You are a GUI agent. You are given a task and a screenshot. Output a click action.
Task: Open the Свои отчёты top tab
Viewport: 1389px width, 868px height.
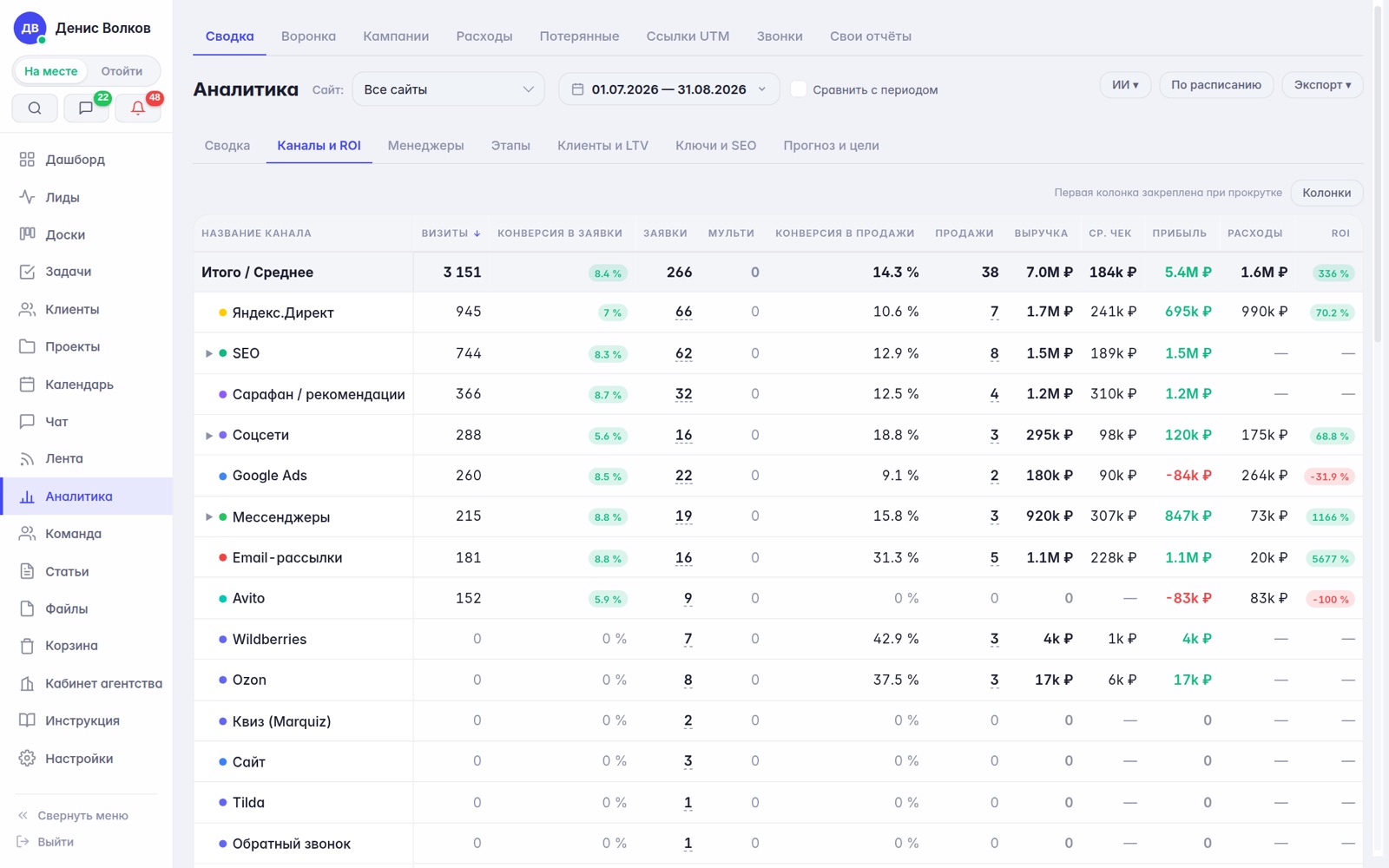[x=870, y=36]
